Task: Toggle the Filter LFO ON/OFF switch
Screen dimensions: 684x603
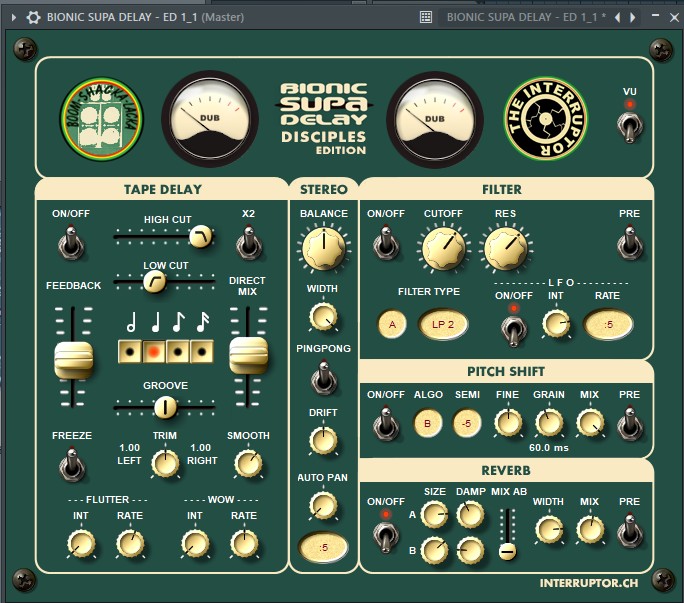Action: pyautogui.click(x=514, y=330)
